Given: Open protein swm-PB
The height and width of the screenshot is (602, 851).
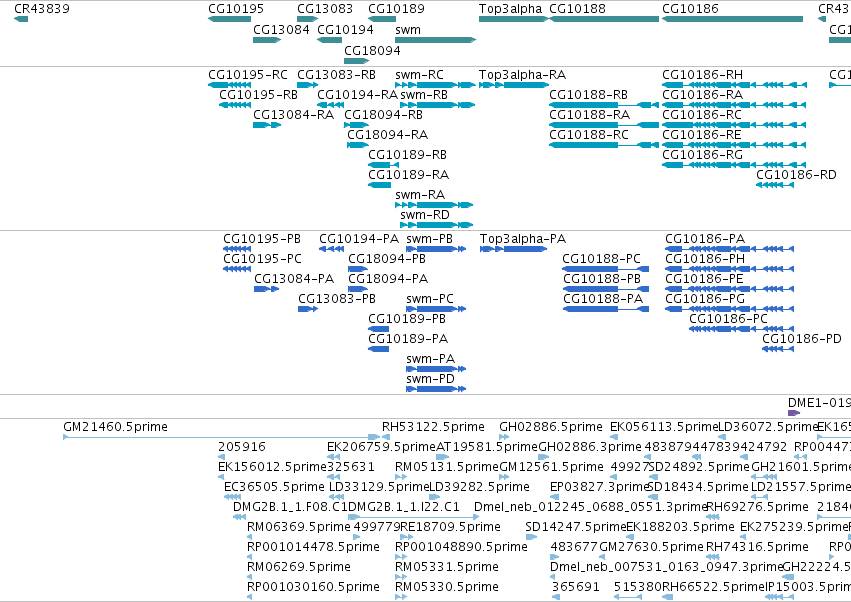Looking at the screenshot, I should (x=436, y=249).
